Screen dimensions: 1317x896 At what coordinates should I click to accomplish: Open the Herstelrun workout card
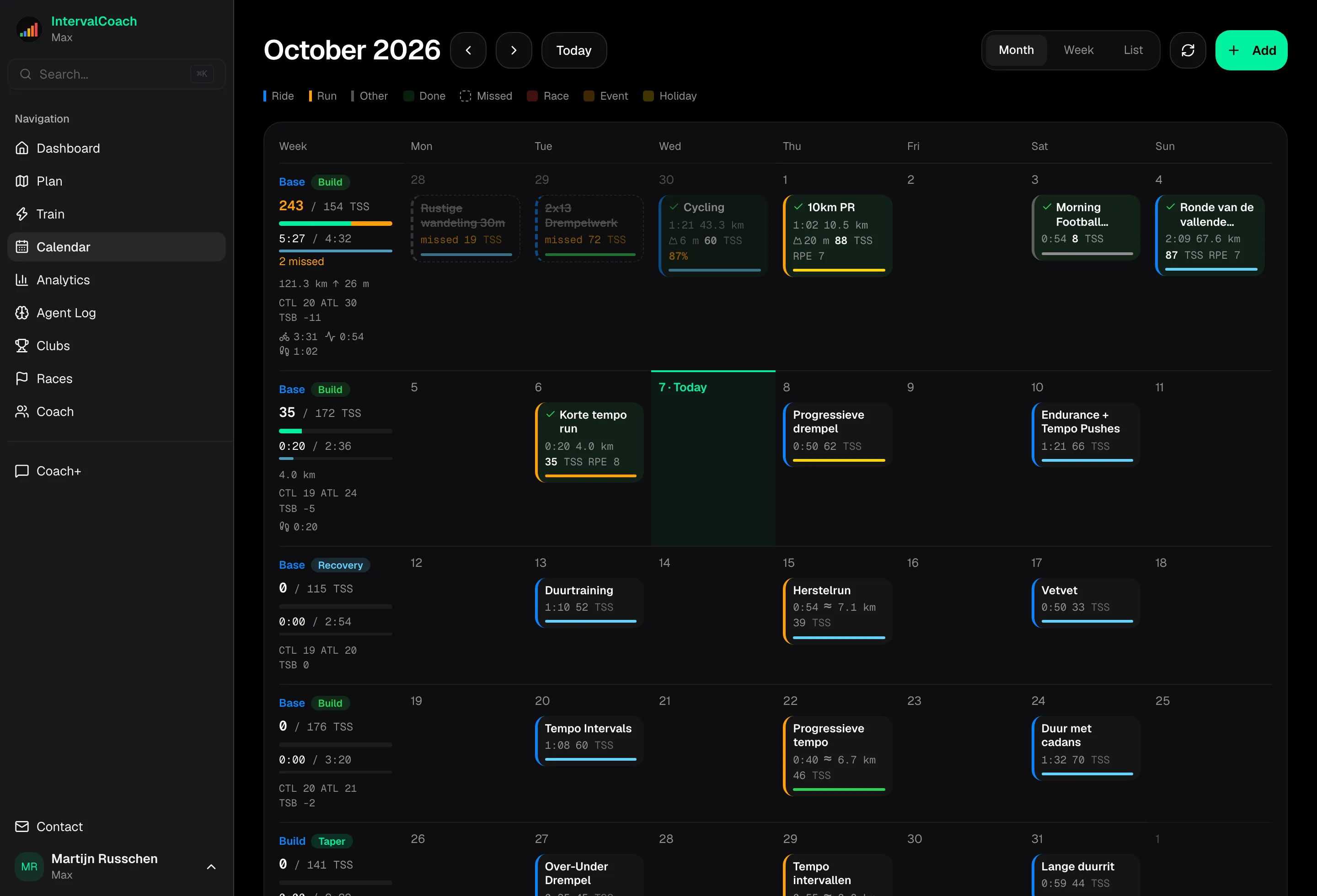tap(837, 611)
